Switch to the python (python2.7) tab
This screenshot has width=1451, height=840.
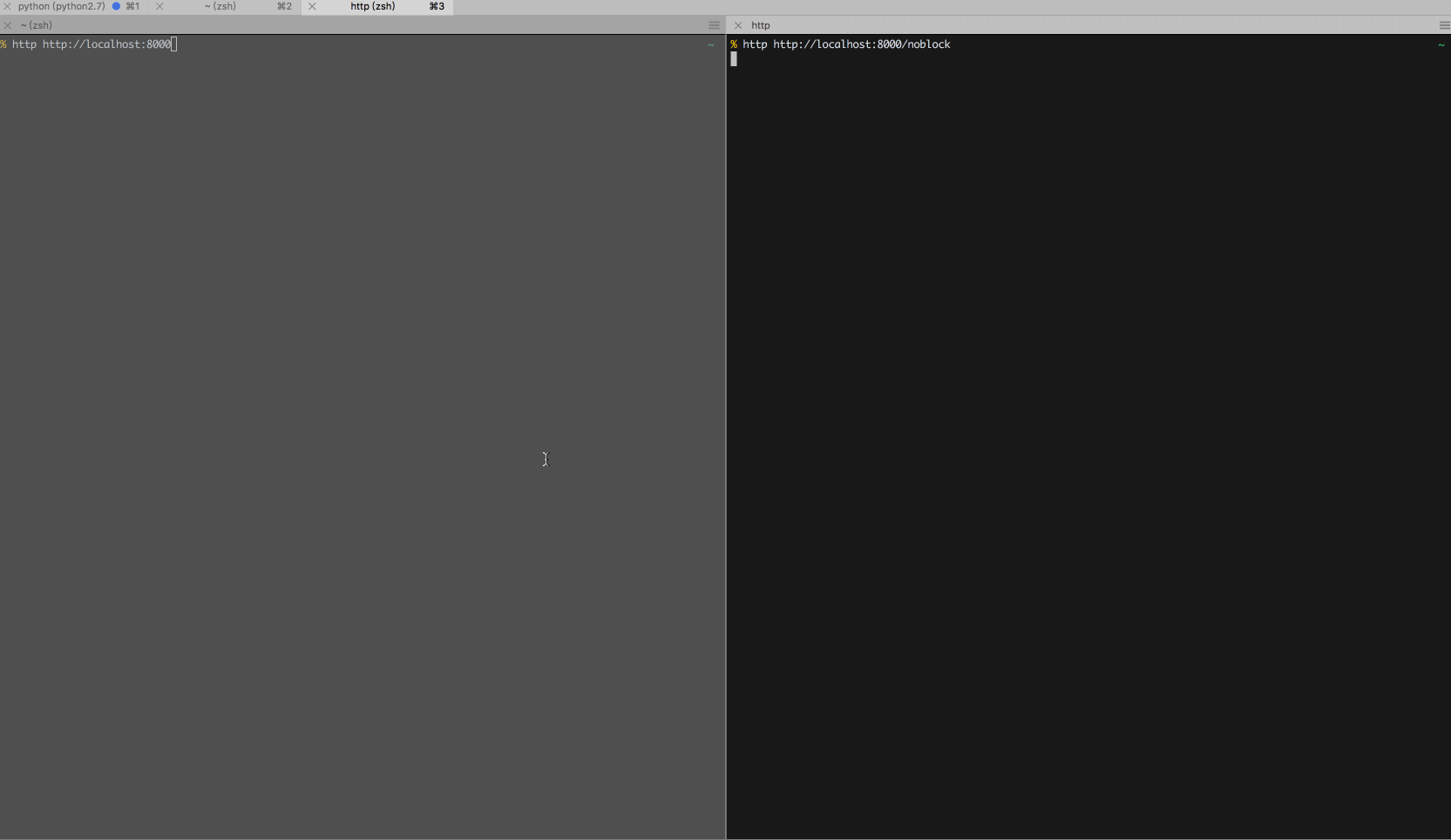(x=61, y=6)
